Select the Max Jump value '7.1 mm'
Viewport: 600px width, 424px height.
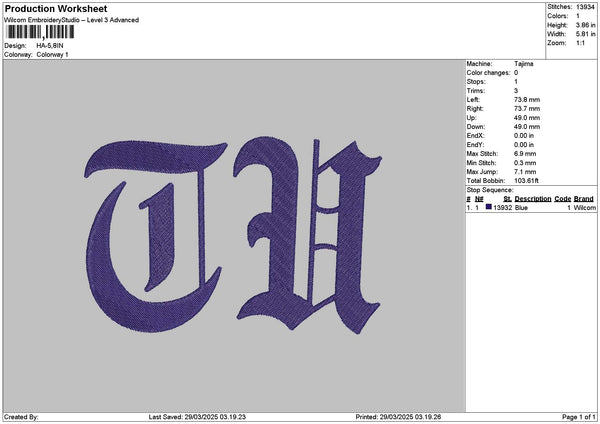[525, 172]
